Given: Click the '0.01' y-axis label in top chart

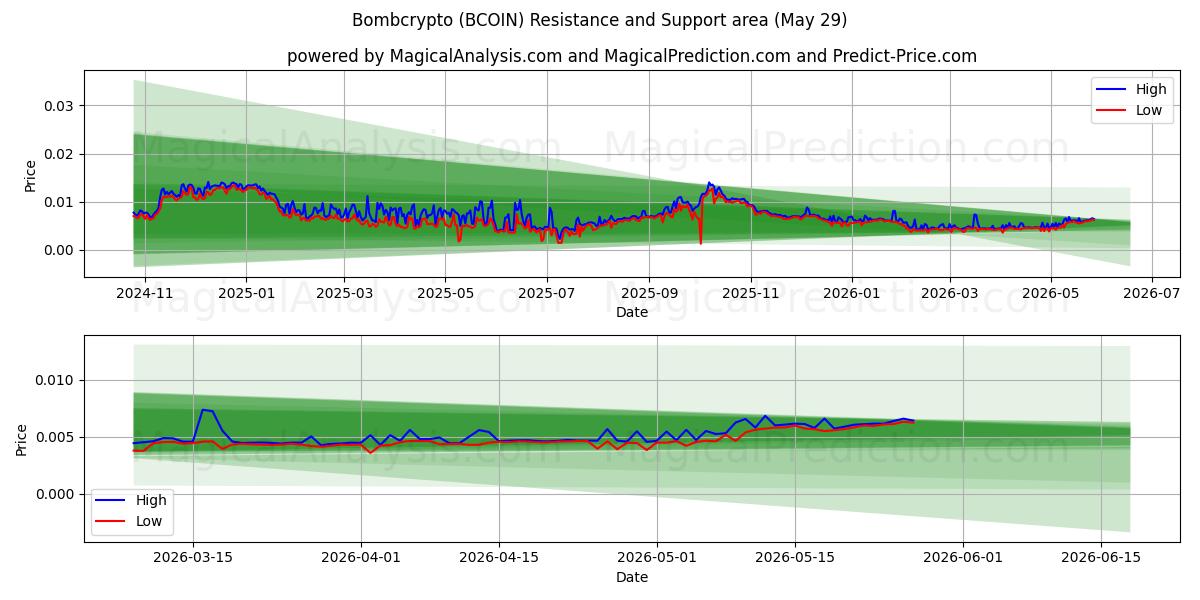Looking at the screenshot, I should [x=60, y=202].
